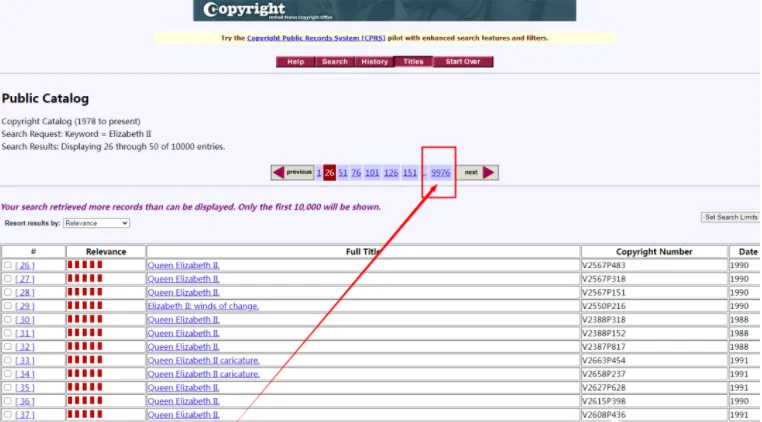Open record number link [ 26 ]

(x=25, y=265)
